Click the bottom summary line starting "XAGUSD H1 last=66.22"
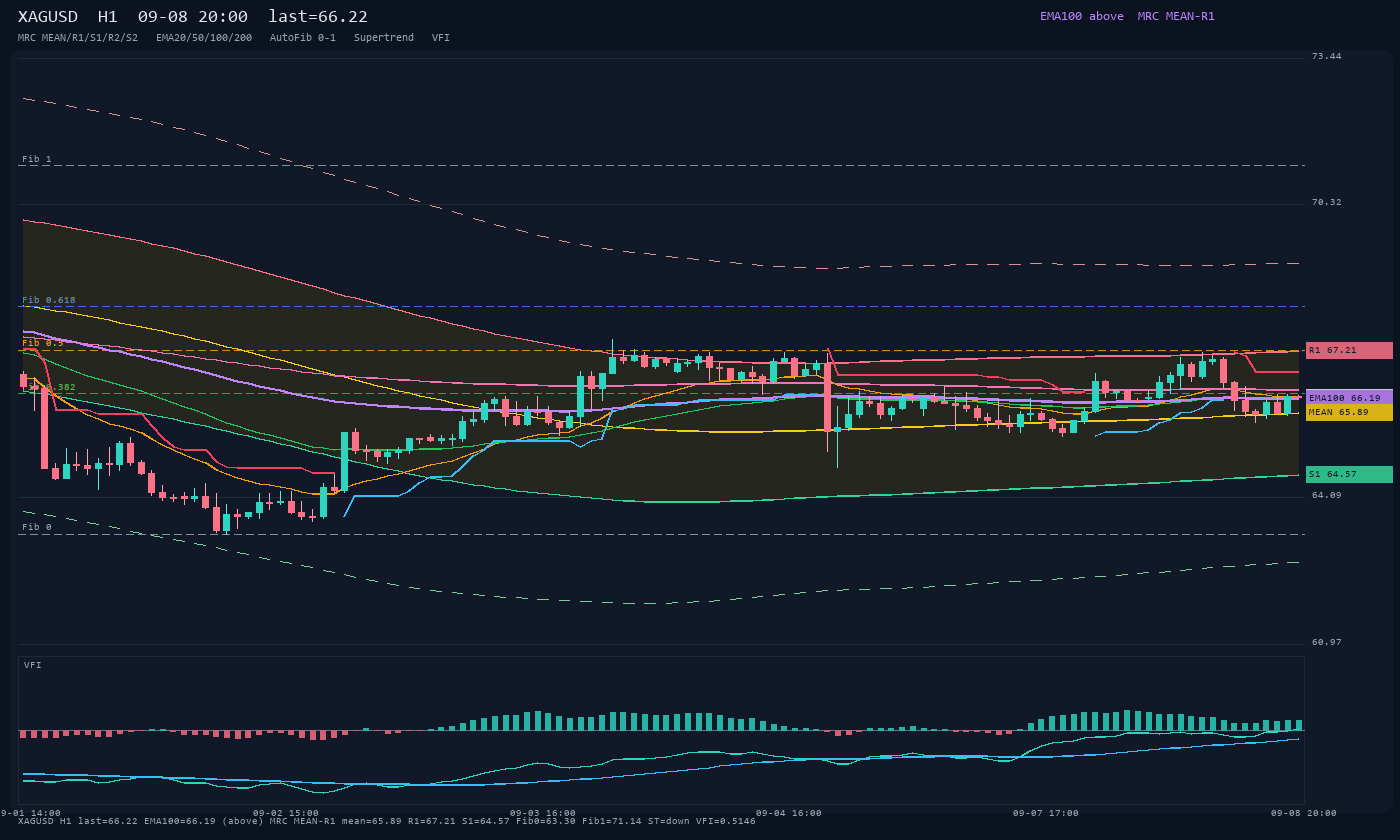Viewport: 1400px width, 840px height. pyautogui.click(x=387, y=821)
